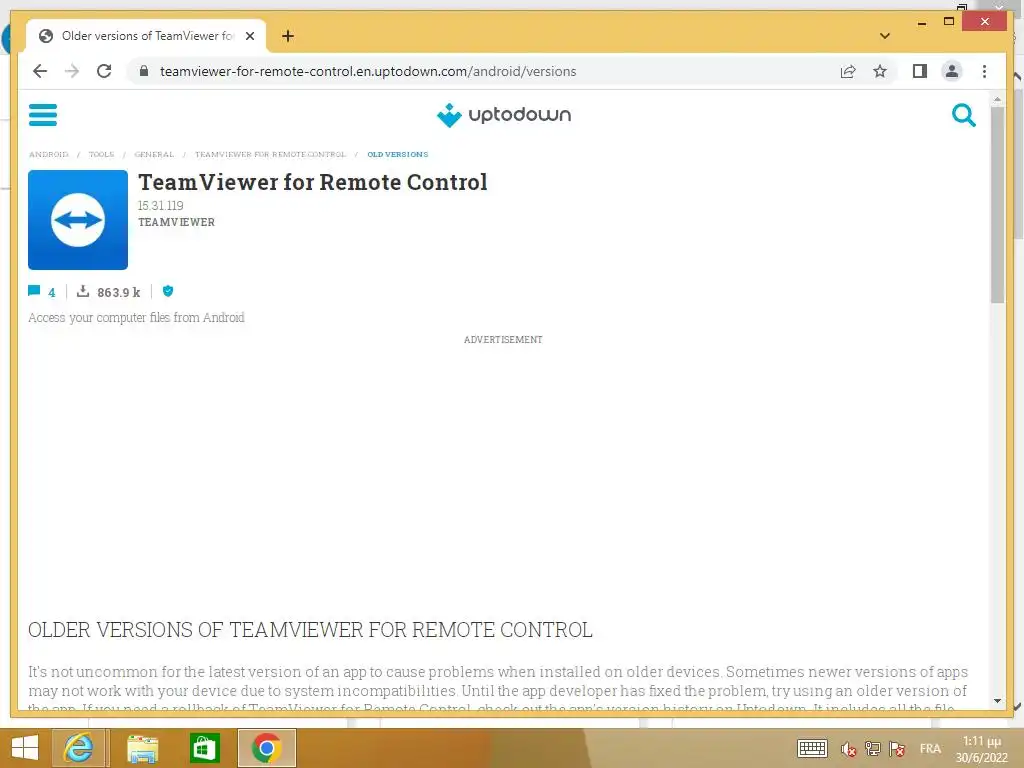
Task: Reload the page with the refresh icon
Action: pyautogui.click(x=104, y=71)
